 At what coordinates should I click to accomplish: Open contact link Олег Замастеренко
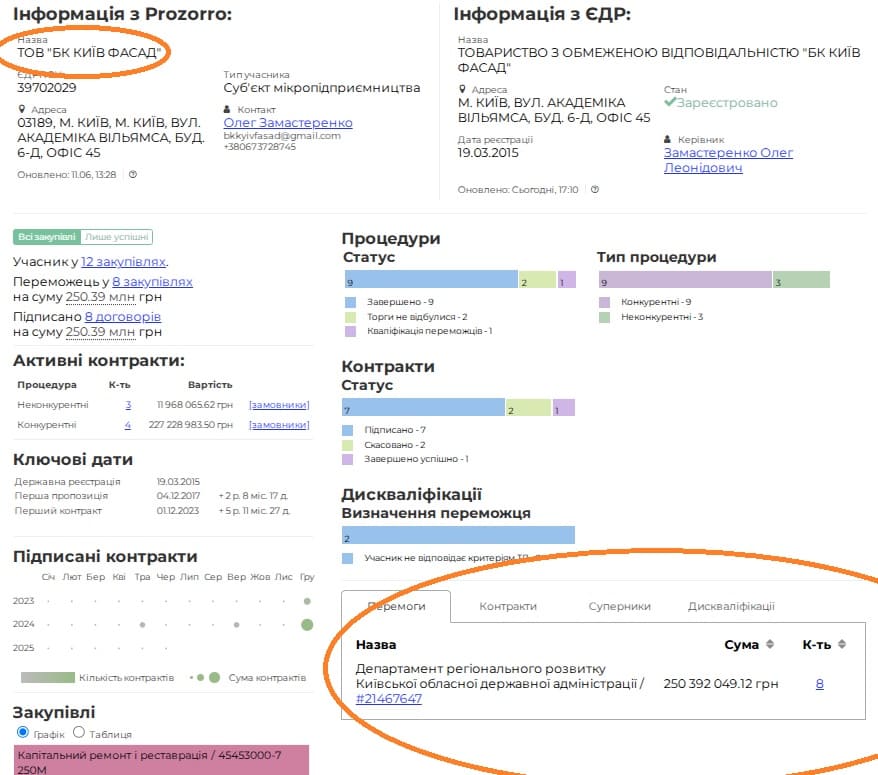click(288, 123)
